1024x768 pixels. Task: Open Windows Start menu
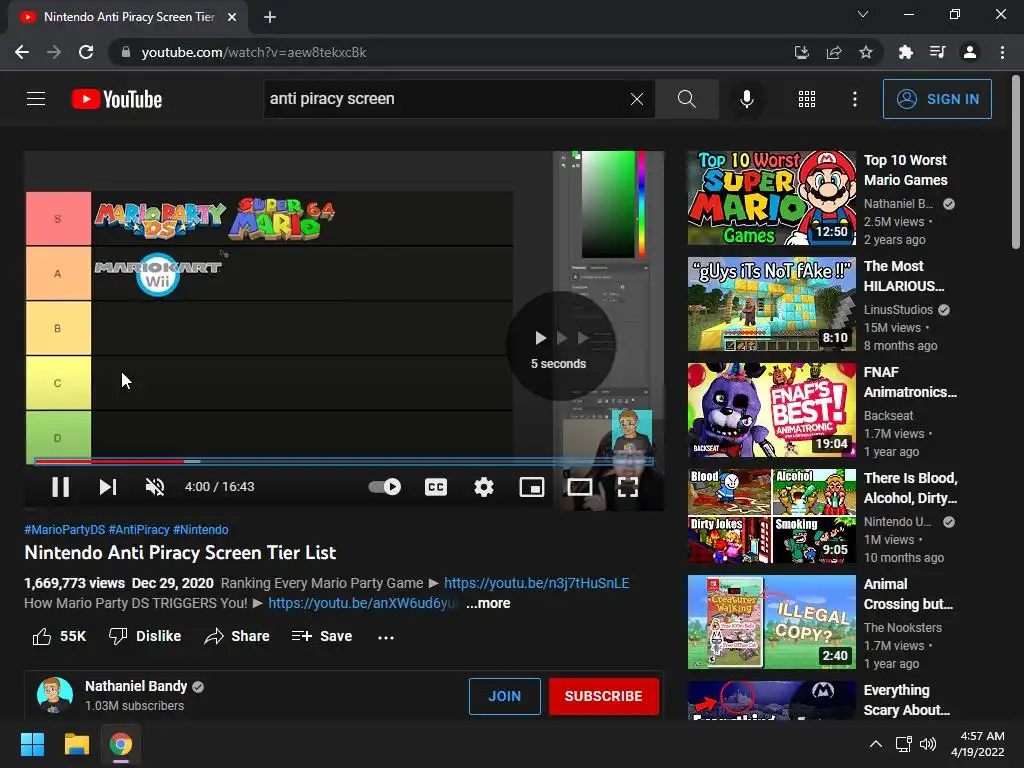(x=32, y=744)
